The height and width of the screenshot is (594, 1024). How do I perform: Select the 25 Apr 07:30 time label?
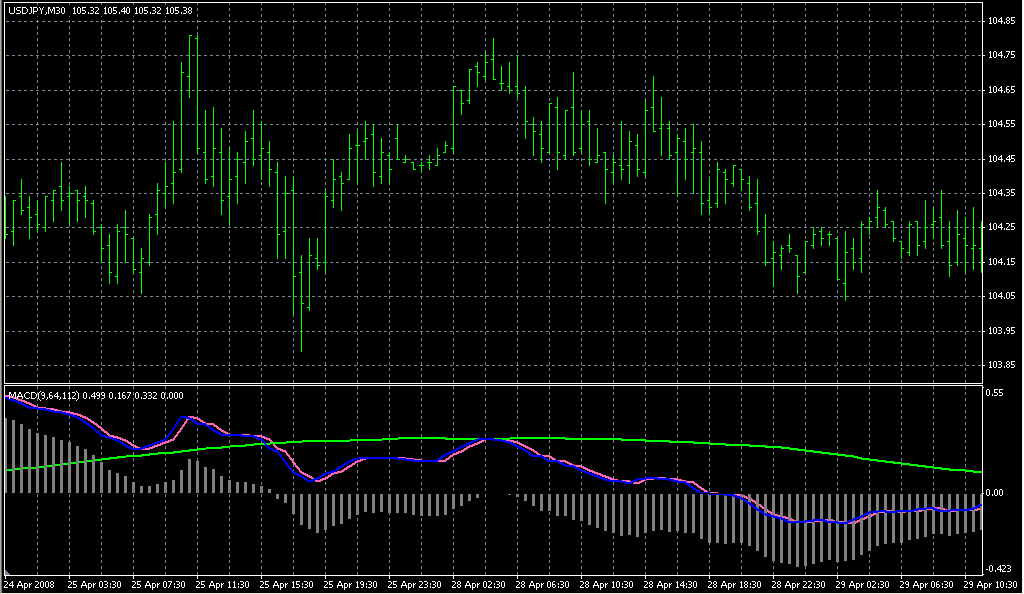156,584
